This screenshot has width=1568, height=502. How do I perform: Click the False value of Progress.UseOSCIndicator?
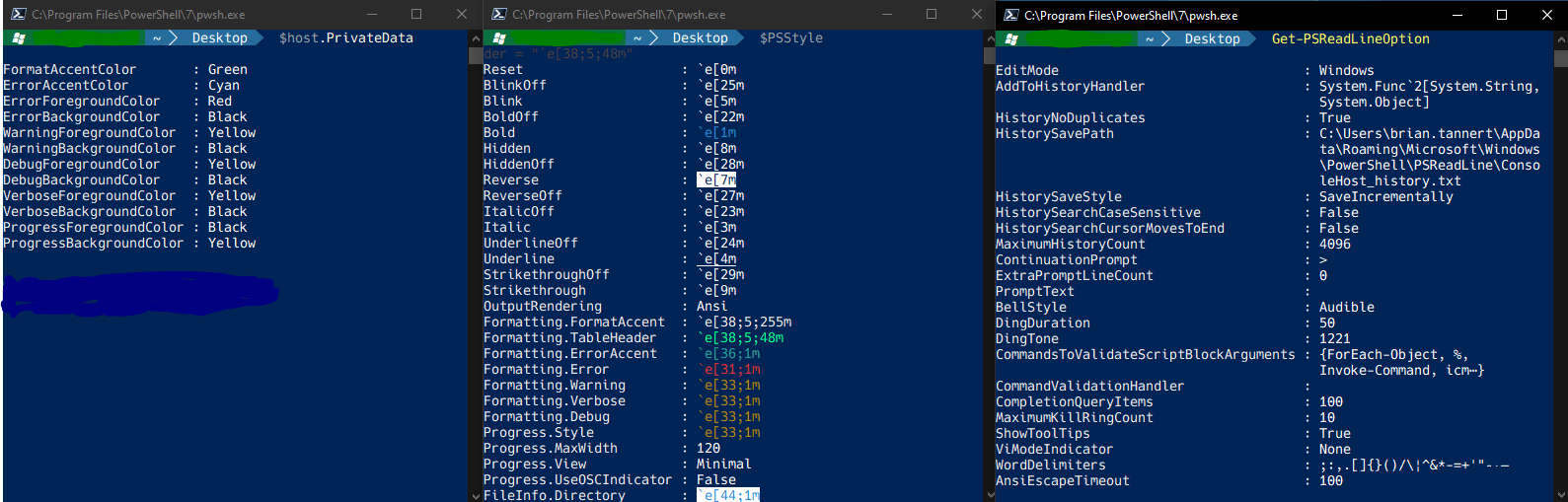[716, 480]
